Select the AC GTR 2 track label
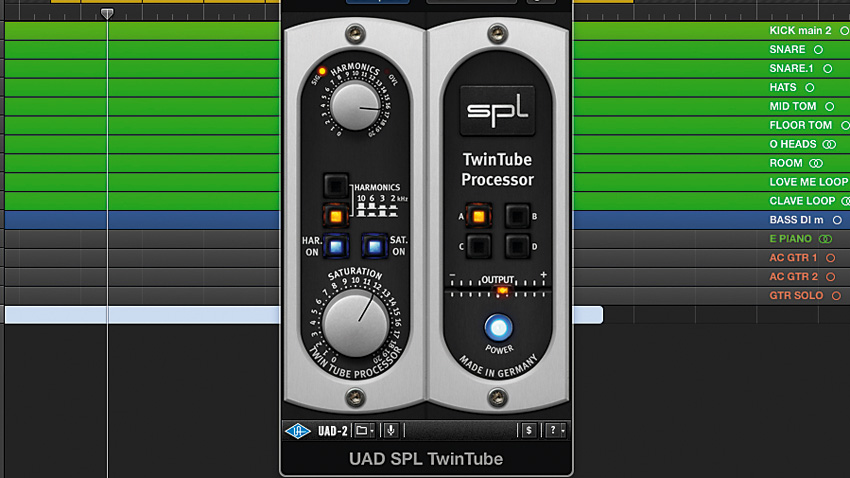The height and width of the screenshot is (478, 850). 794,277
